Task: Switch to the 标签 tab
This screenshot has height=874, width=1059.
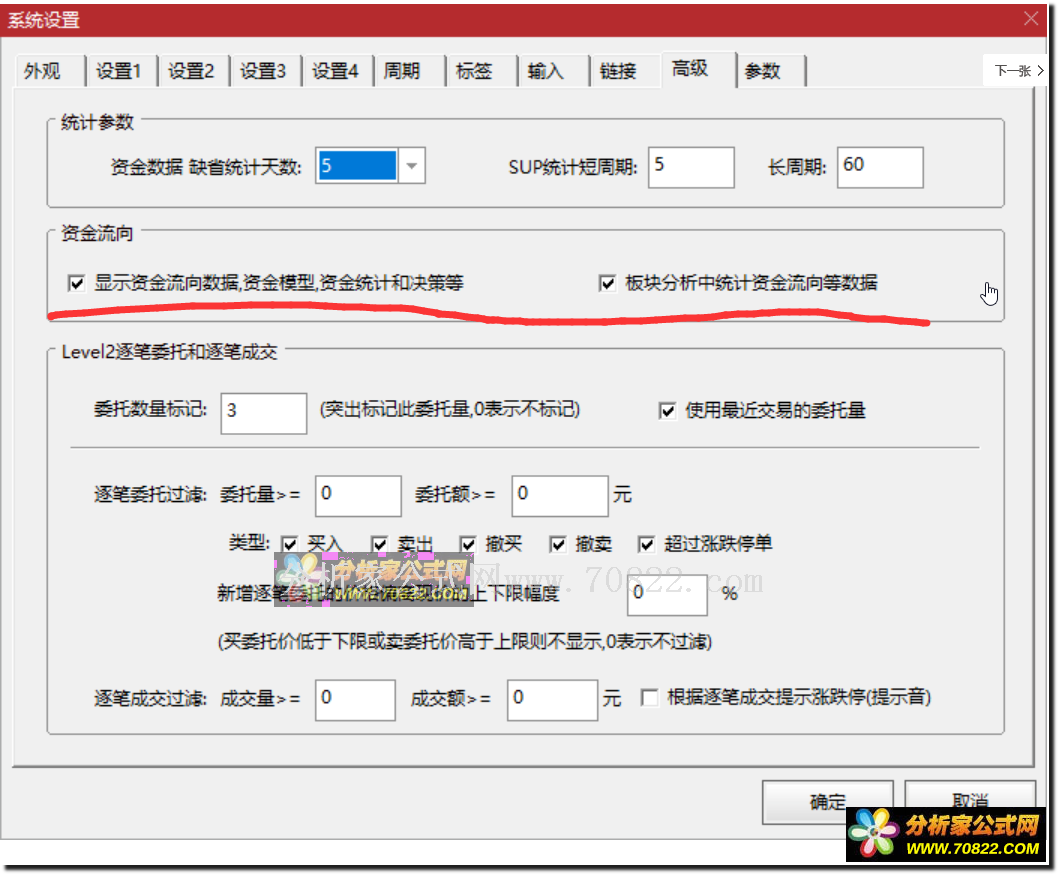Action: click(482, 71)
